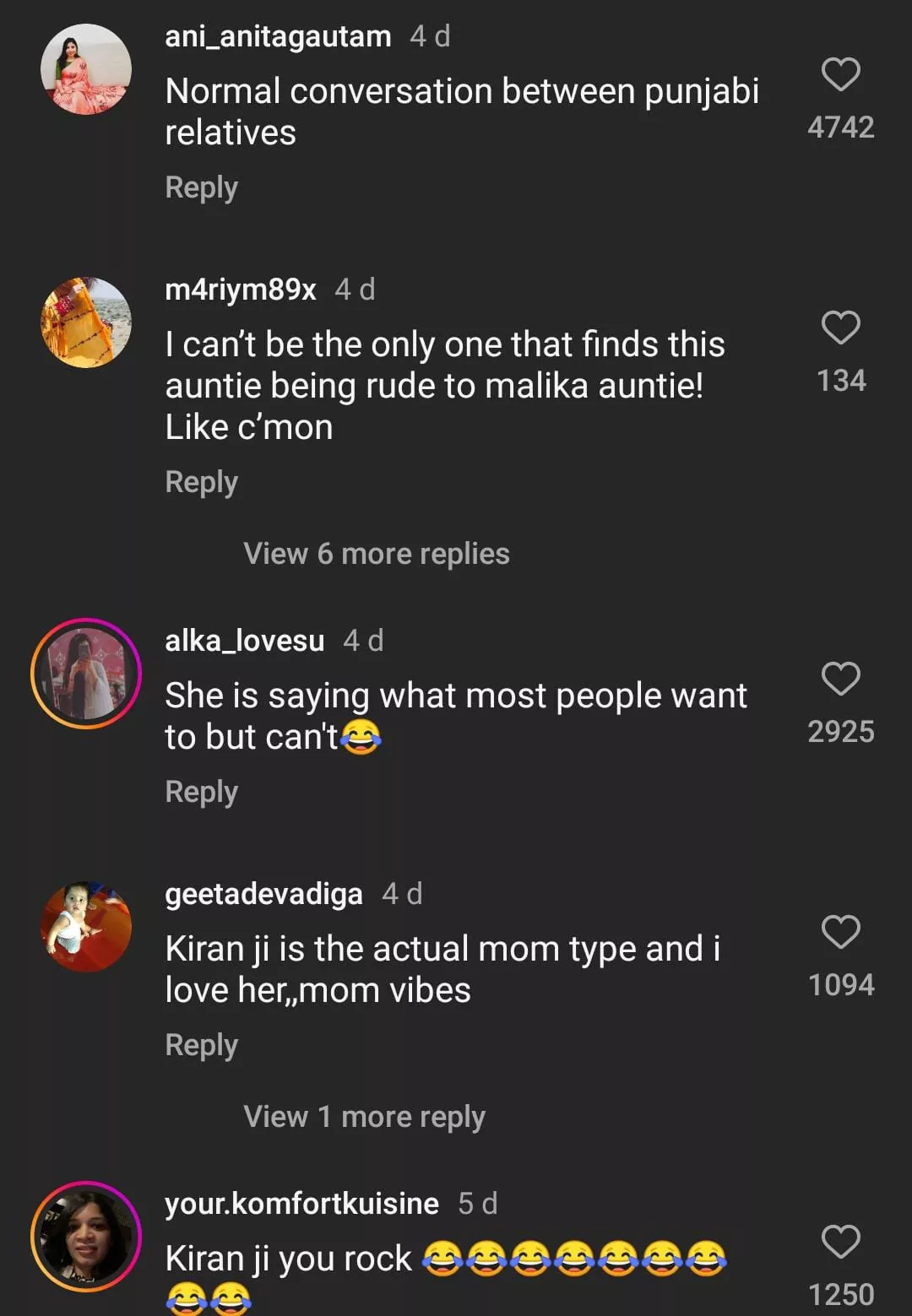Open the ani_anitagautam username link
The height and width of the screenshot is (1316, 912).
click(278, 36)
